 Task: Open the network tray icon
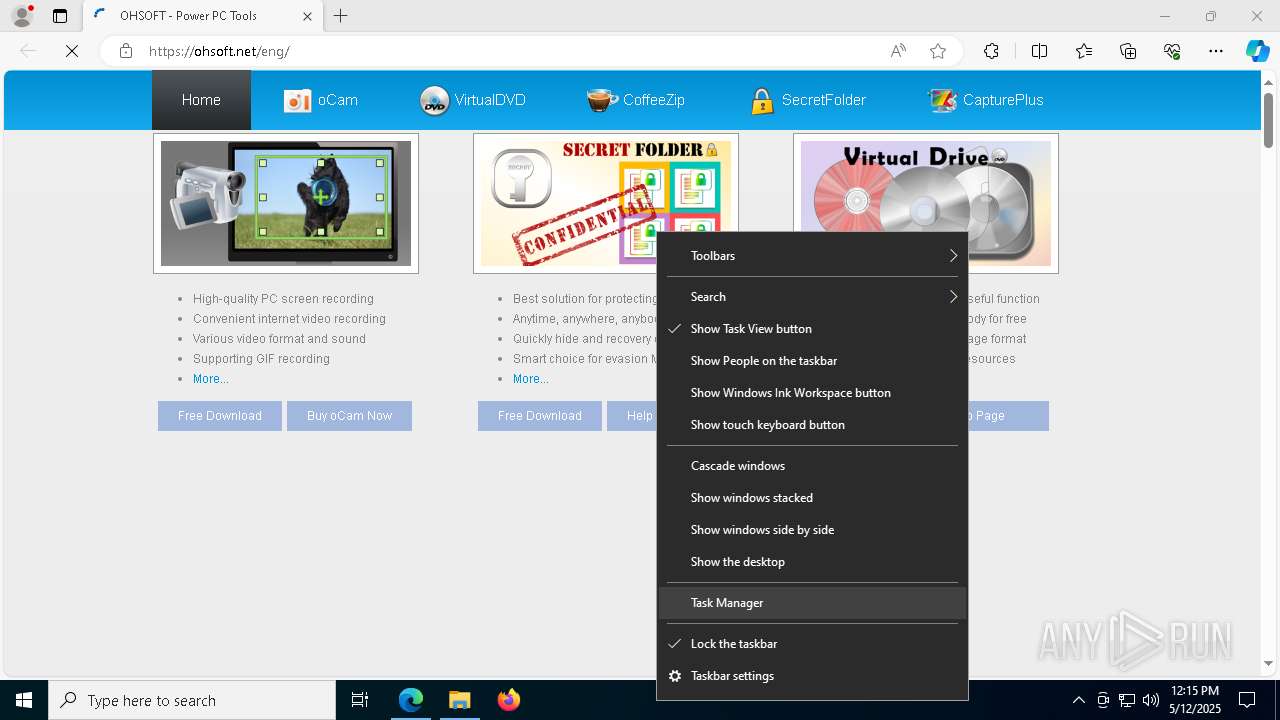[x=1126, y=700]
